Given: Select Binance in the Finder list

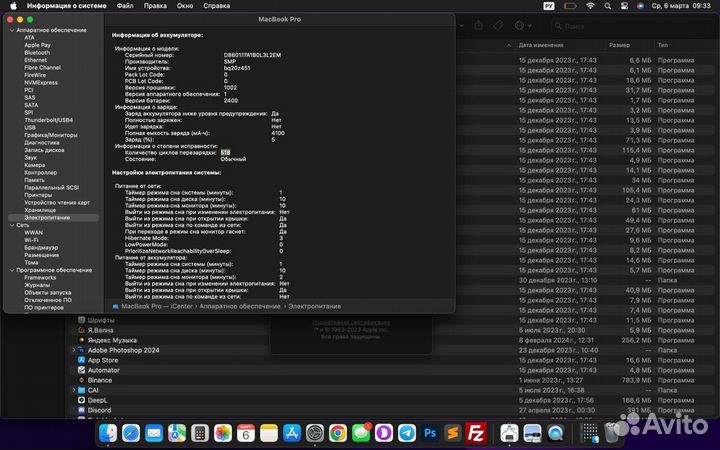Looking at the screenshot, I should (x=100, y=380).
